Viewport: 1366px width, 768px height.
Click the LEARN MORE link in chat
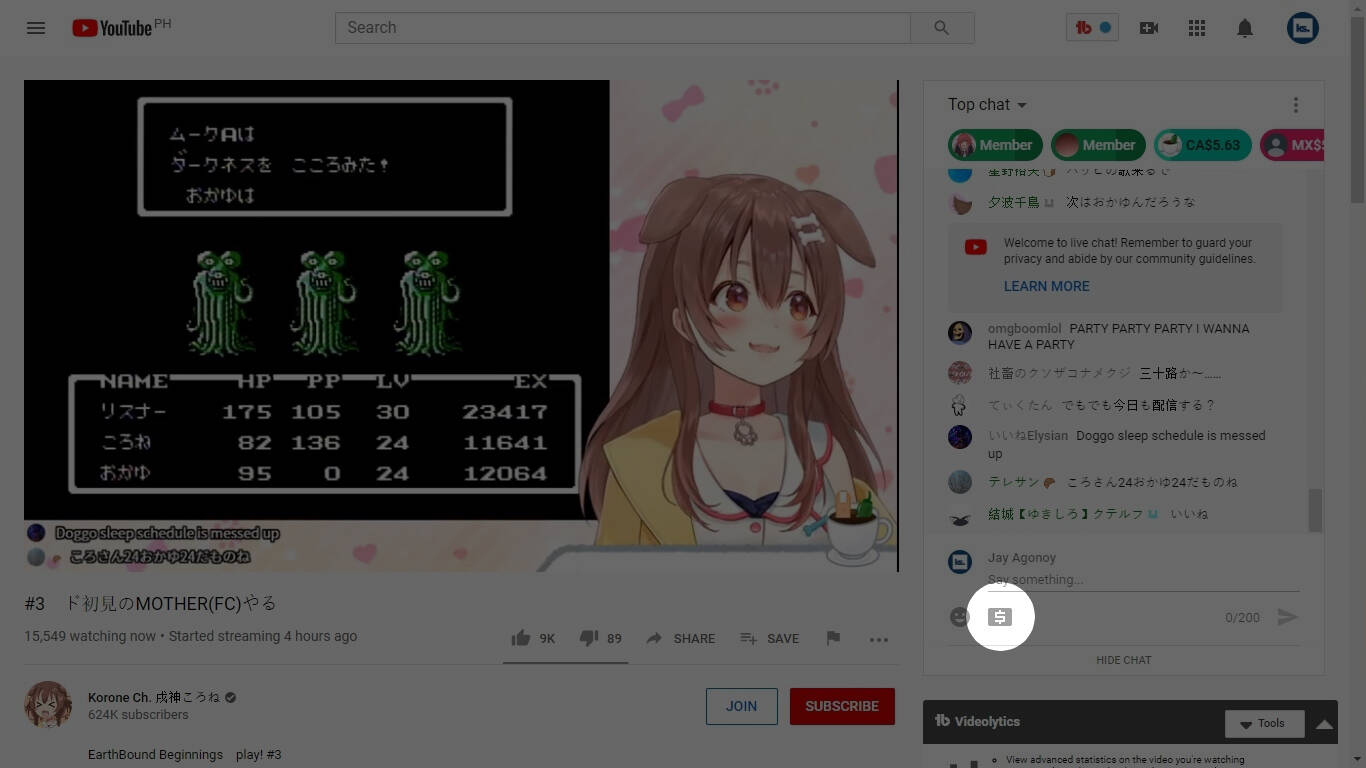tap(1046, 286)
